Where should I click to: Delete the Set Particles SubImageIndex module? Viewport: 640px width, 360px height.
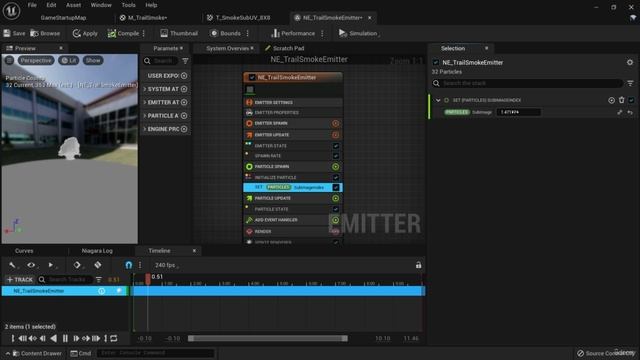point(621,100)
